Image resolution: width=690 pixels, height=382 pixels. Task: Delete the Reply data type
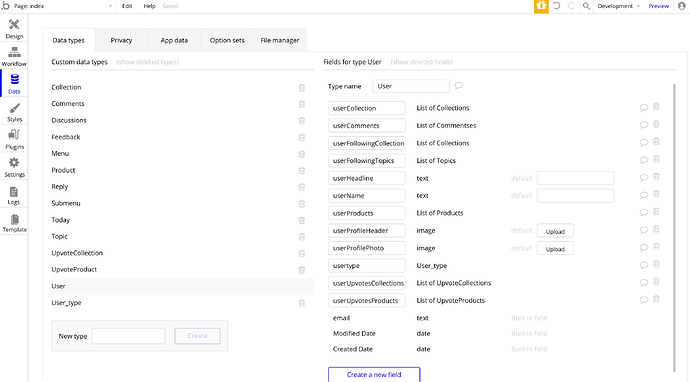302,187
